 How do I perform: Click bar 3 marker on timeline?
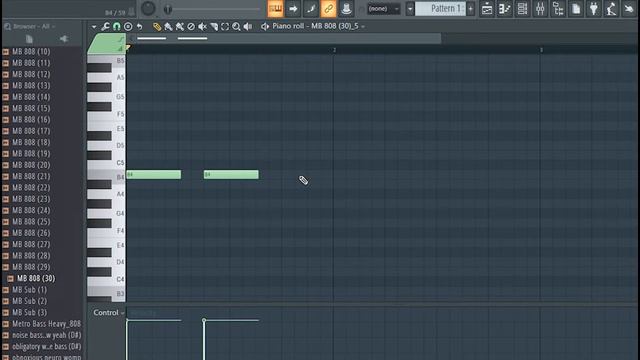click(x=541, y=50)
